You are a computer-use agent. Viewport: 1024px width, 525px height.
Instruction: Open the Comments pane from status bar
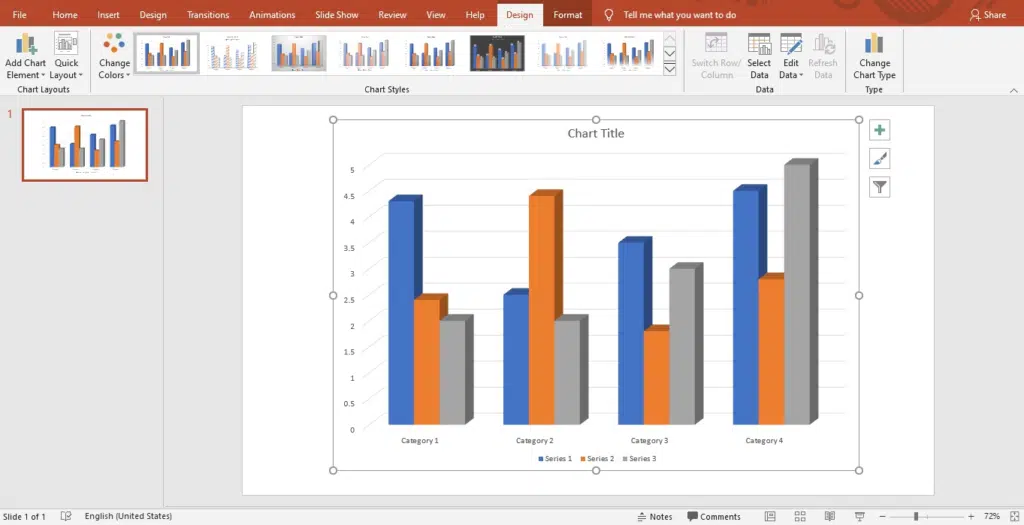point(713,517)
